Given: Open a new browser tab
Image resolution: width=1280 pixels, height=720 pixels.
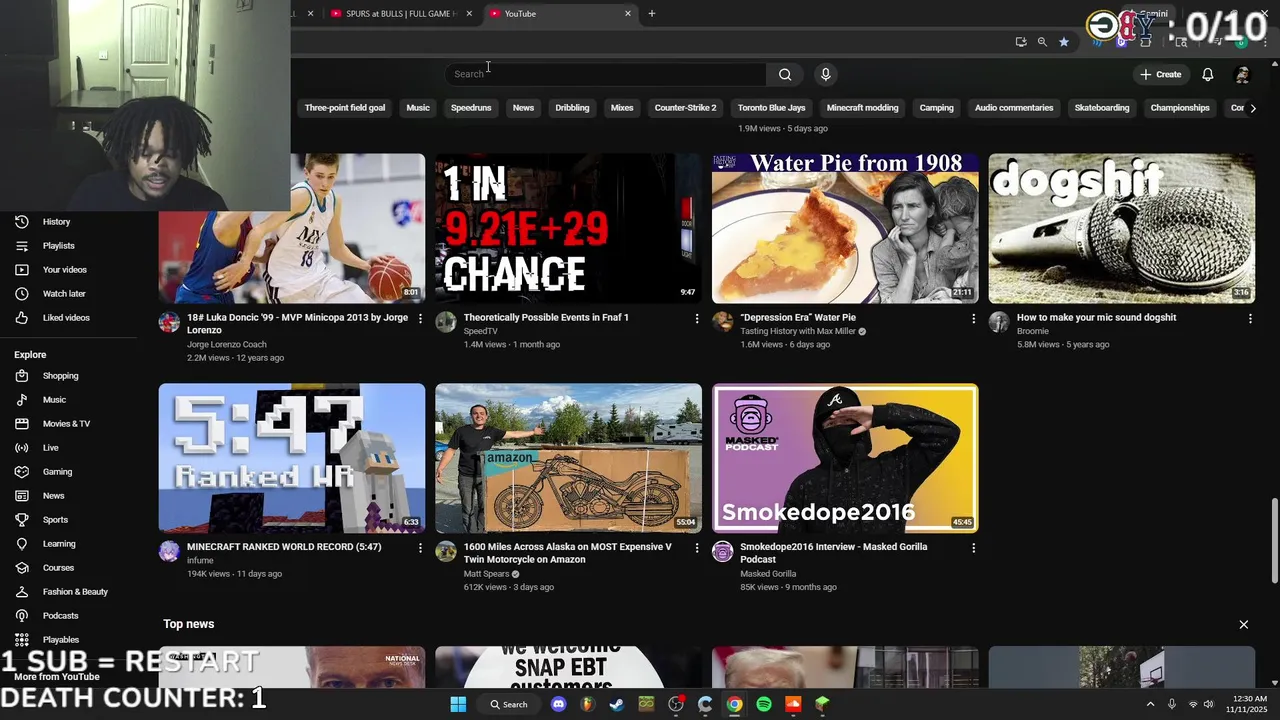Looking at the screenshot, I should pos(652,14).
